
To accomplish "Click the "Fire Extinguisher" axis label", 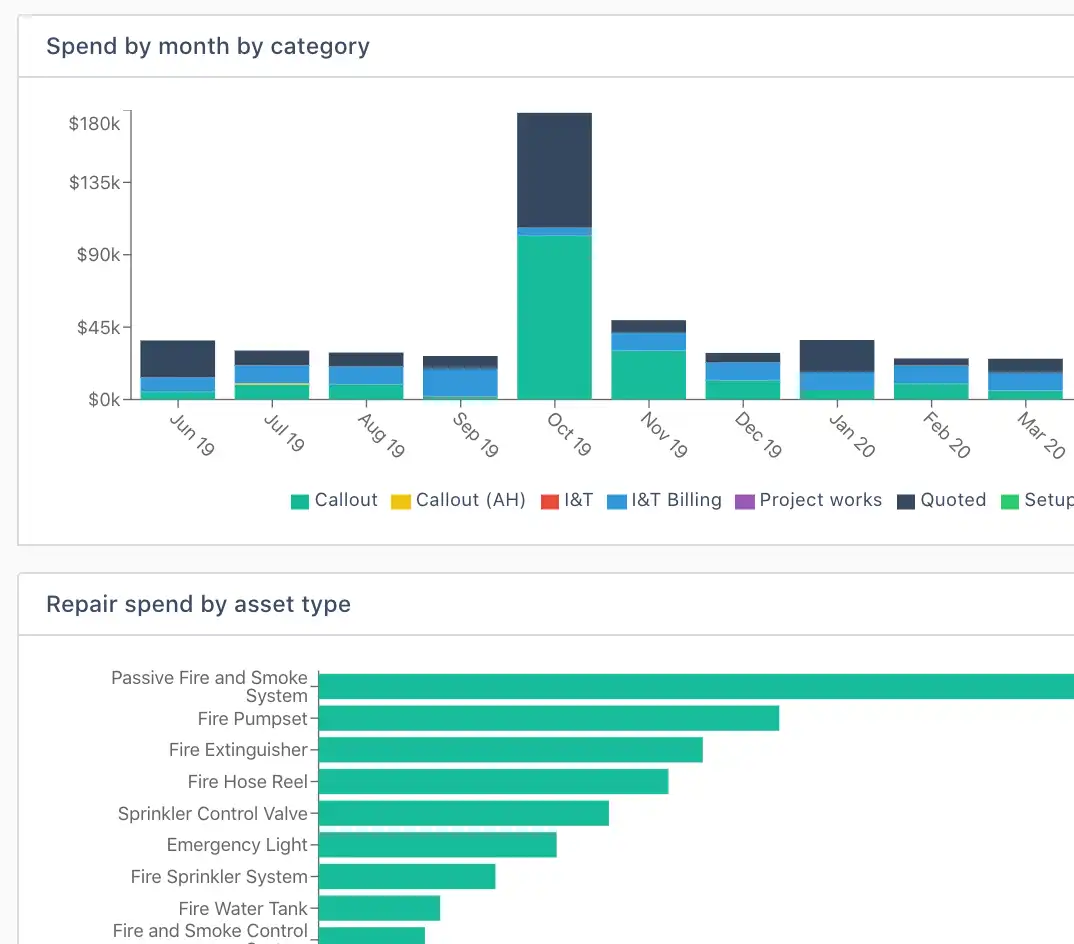I will [x=238, y=750].
